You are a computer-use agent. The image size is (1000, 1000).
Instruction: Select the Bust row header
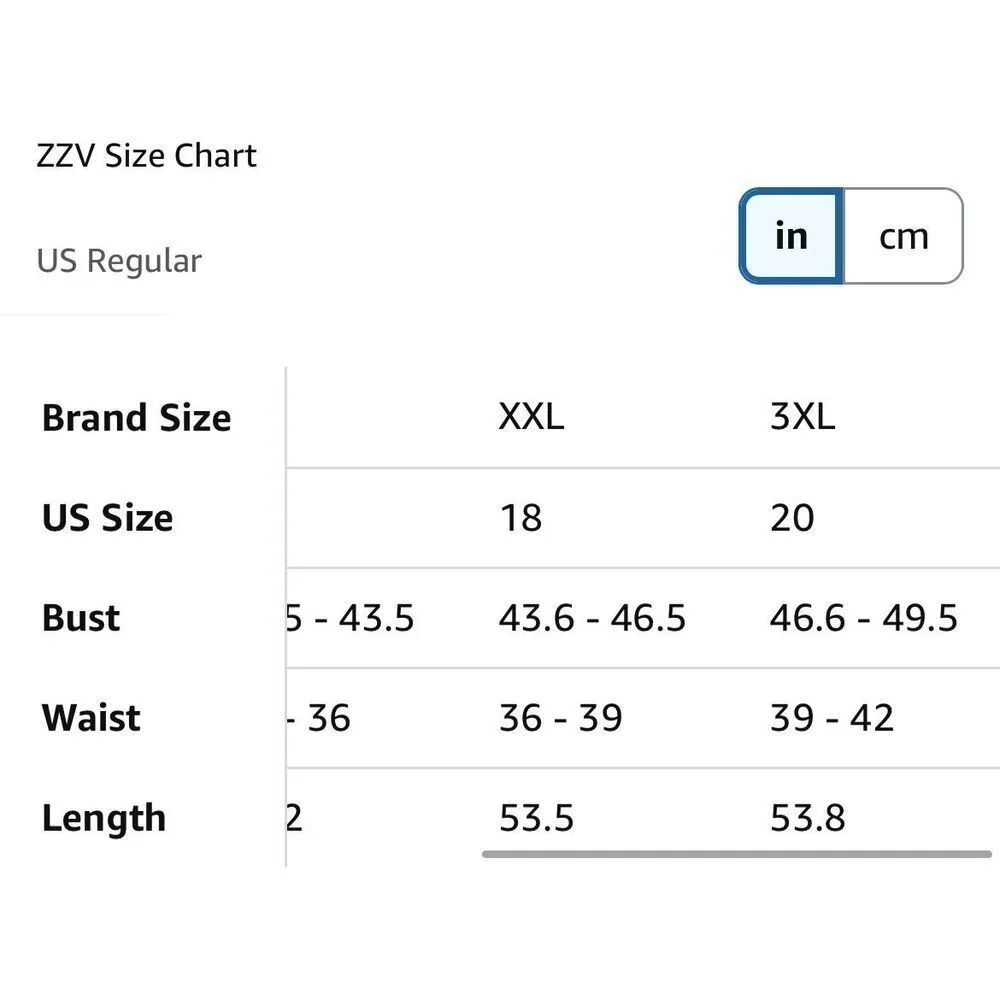(81, 618)
